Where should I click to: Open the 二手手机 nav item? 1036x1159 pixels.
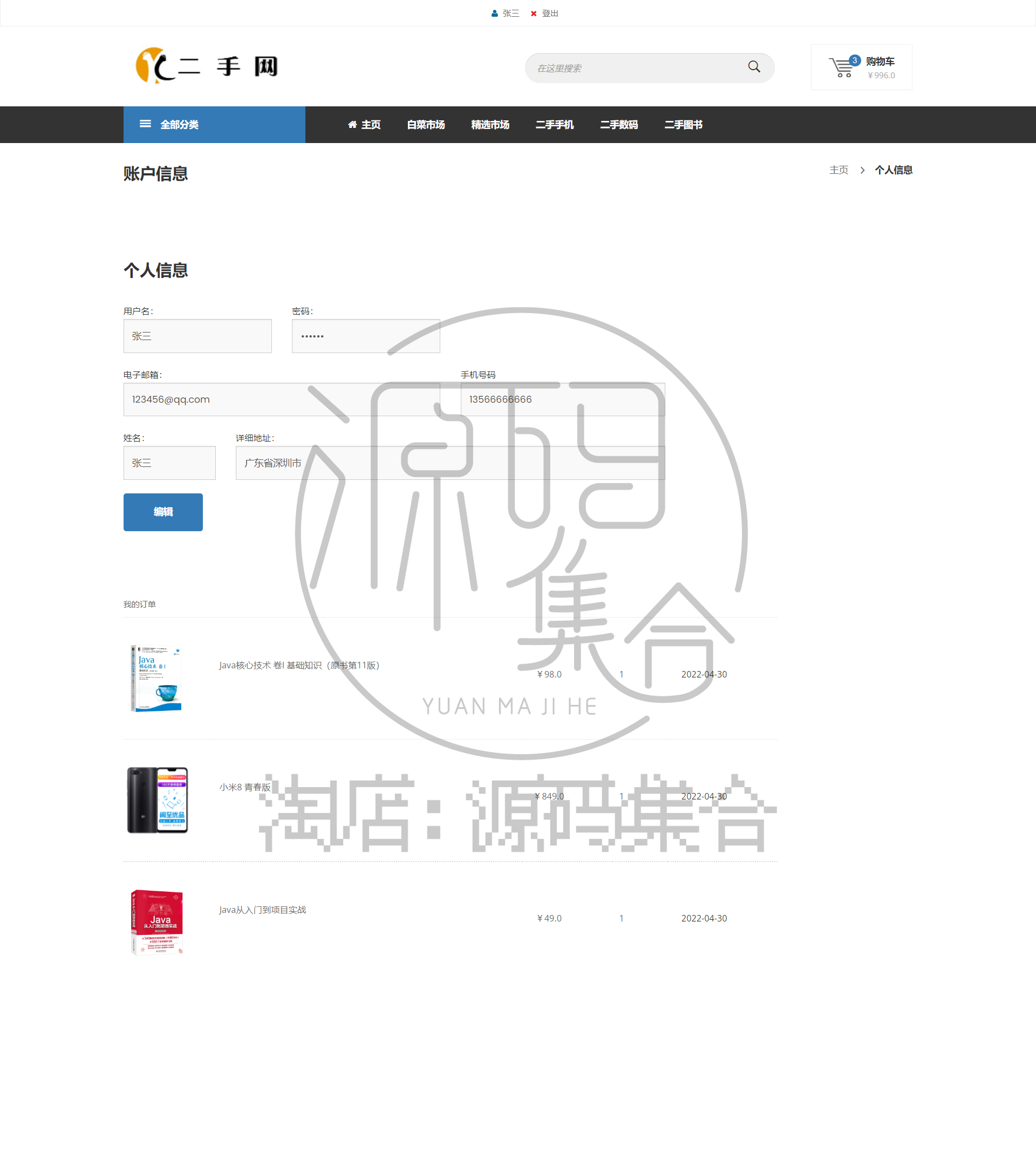[x=555, y=125]
